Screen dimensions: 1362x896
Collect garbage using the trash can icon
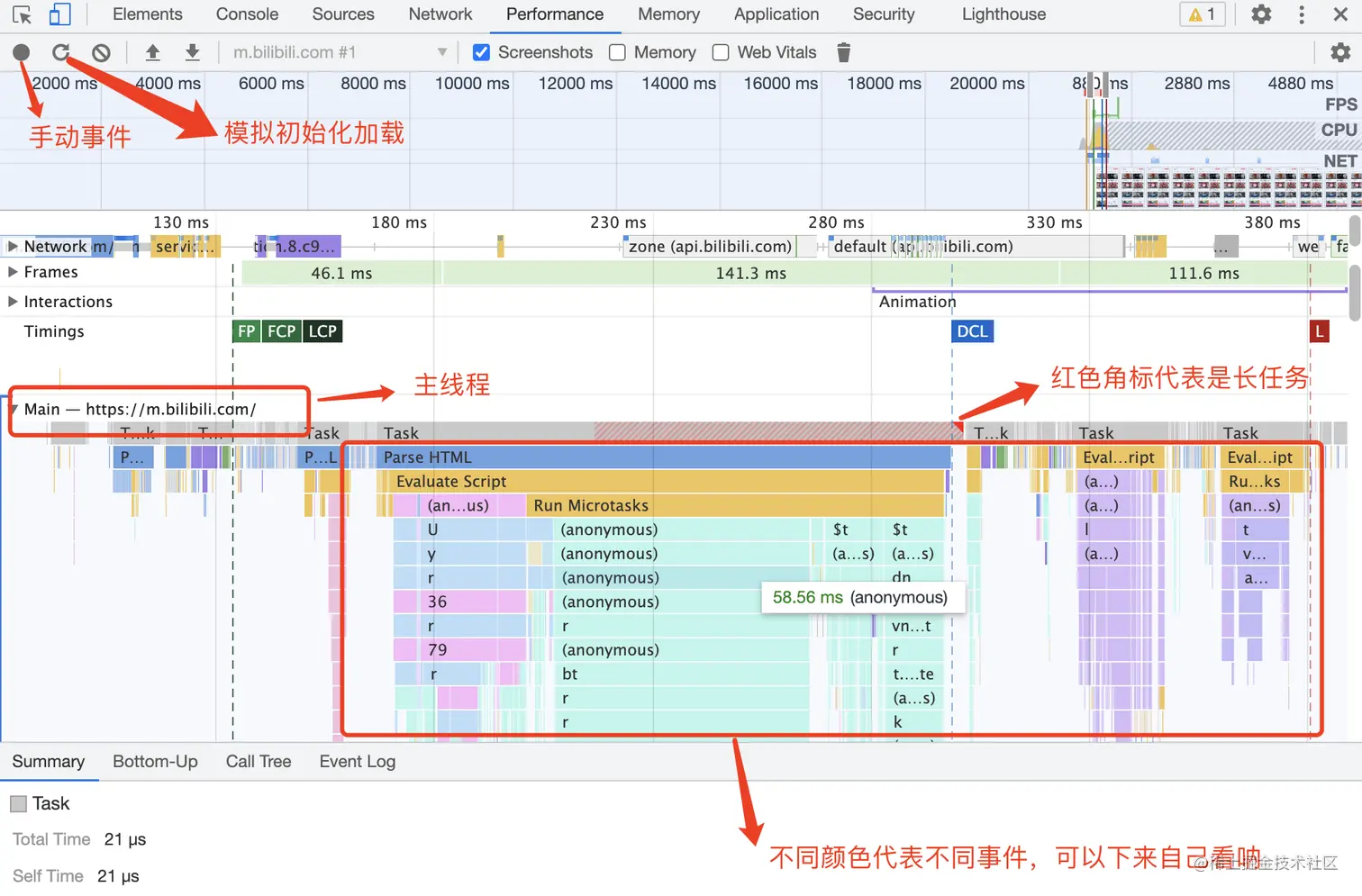(844, 52)
